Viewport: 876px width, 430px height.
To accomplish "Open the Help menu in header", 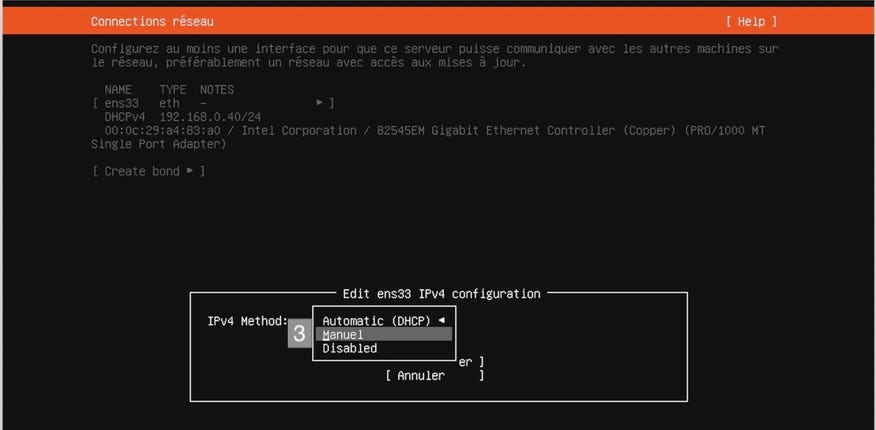I will tap(750, 21).
